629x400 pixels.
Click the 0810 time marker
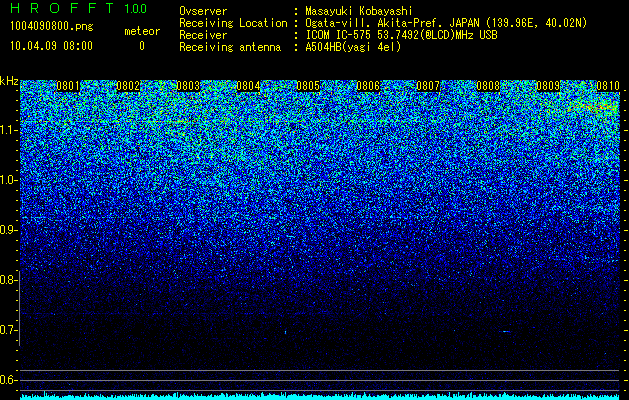[608, 86]
